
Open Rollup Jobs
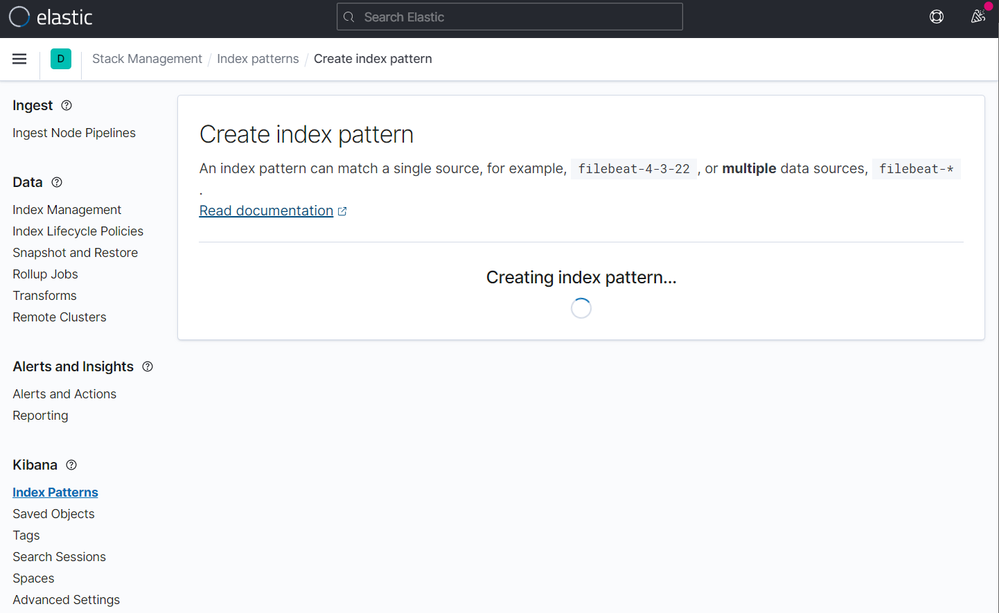click(x=45, y=274)
